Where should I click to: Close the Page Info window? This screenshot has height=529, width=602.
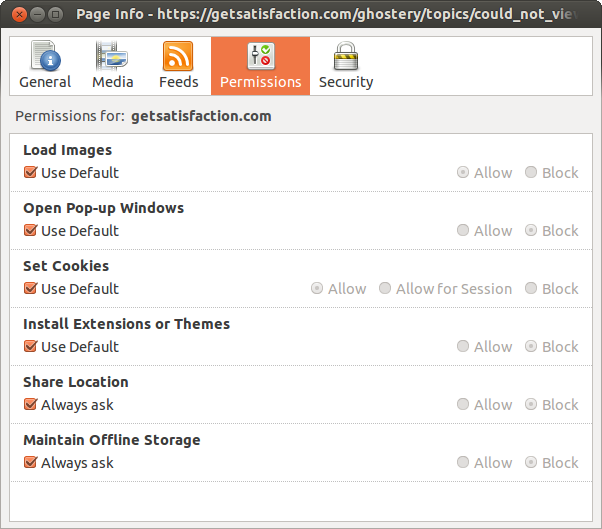coord(17,15)
